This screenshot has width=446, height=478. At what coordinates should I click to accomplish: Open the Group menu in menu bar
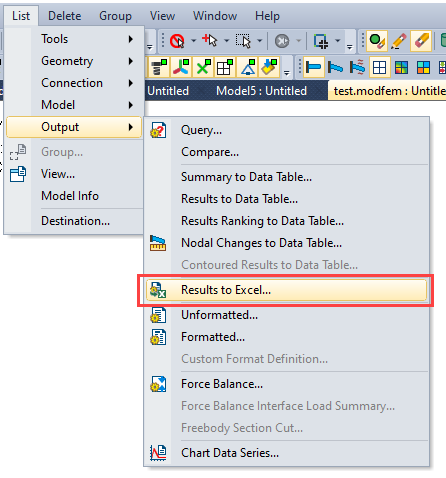click(115, 16)
